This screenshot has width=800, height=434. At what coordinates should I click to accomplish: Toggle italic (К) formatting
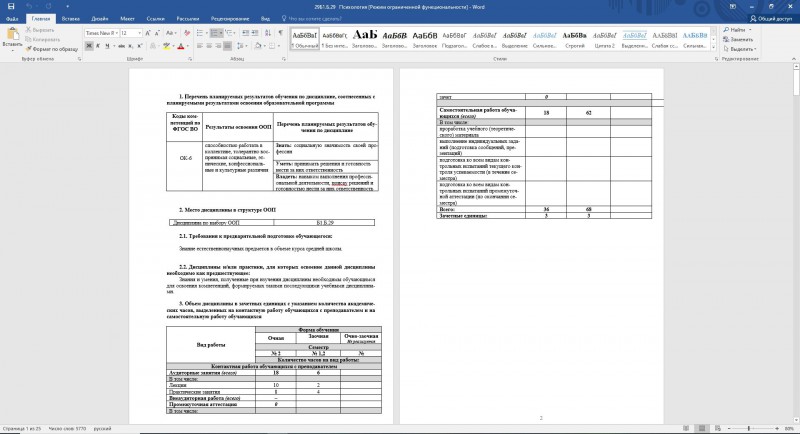click(98, 46)
